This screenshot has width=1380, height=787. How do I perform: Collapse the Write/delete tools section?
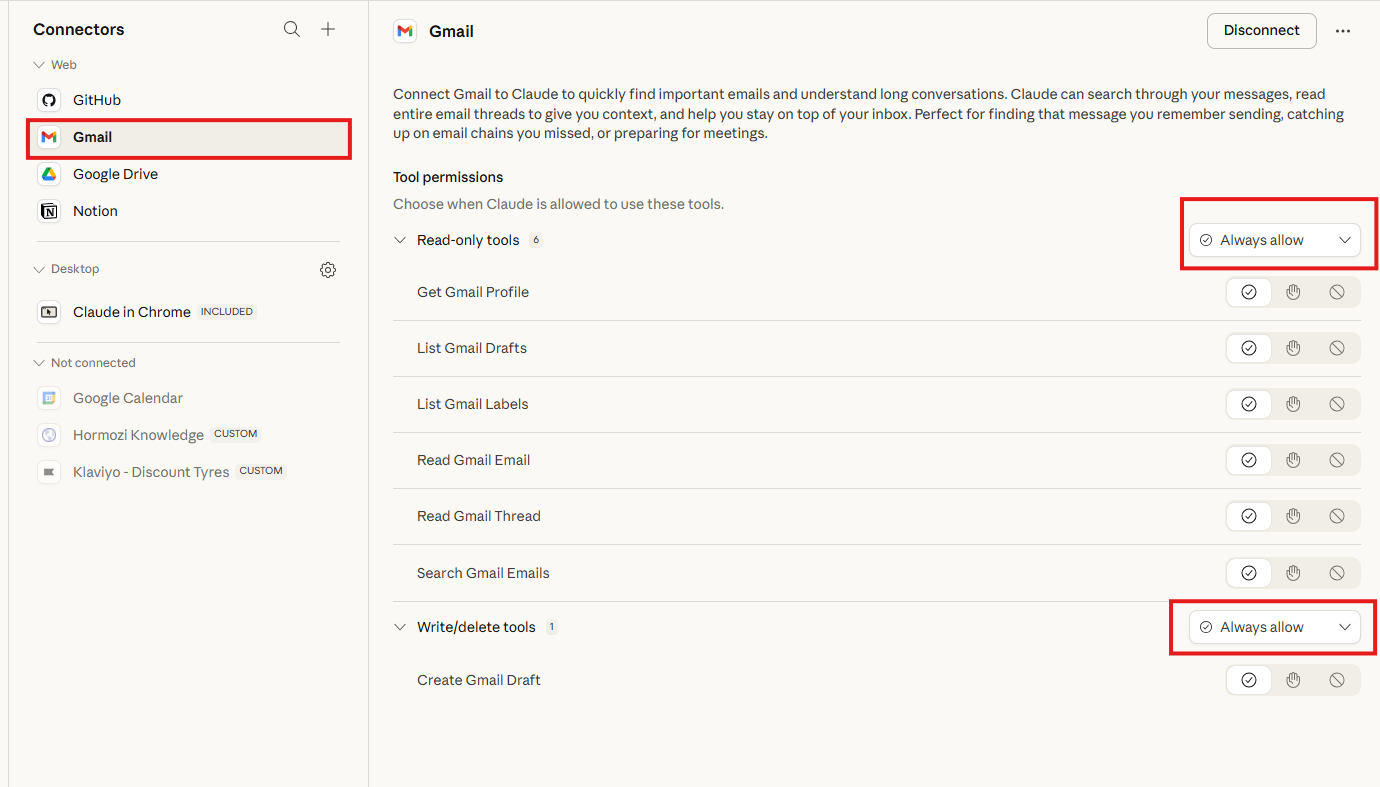[x=400, y=627]
